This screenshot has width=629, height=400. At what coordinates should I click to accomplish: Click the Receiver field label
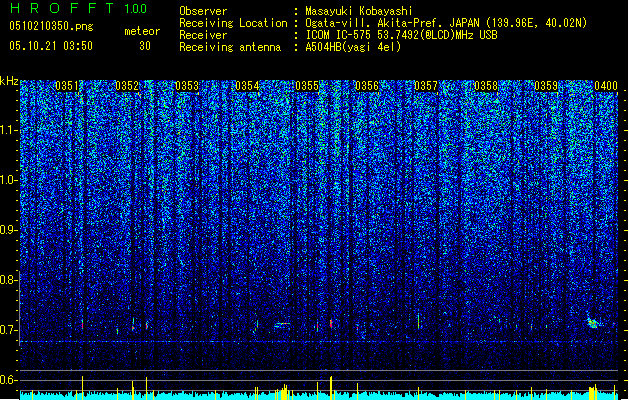point(203,35)
